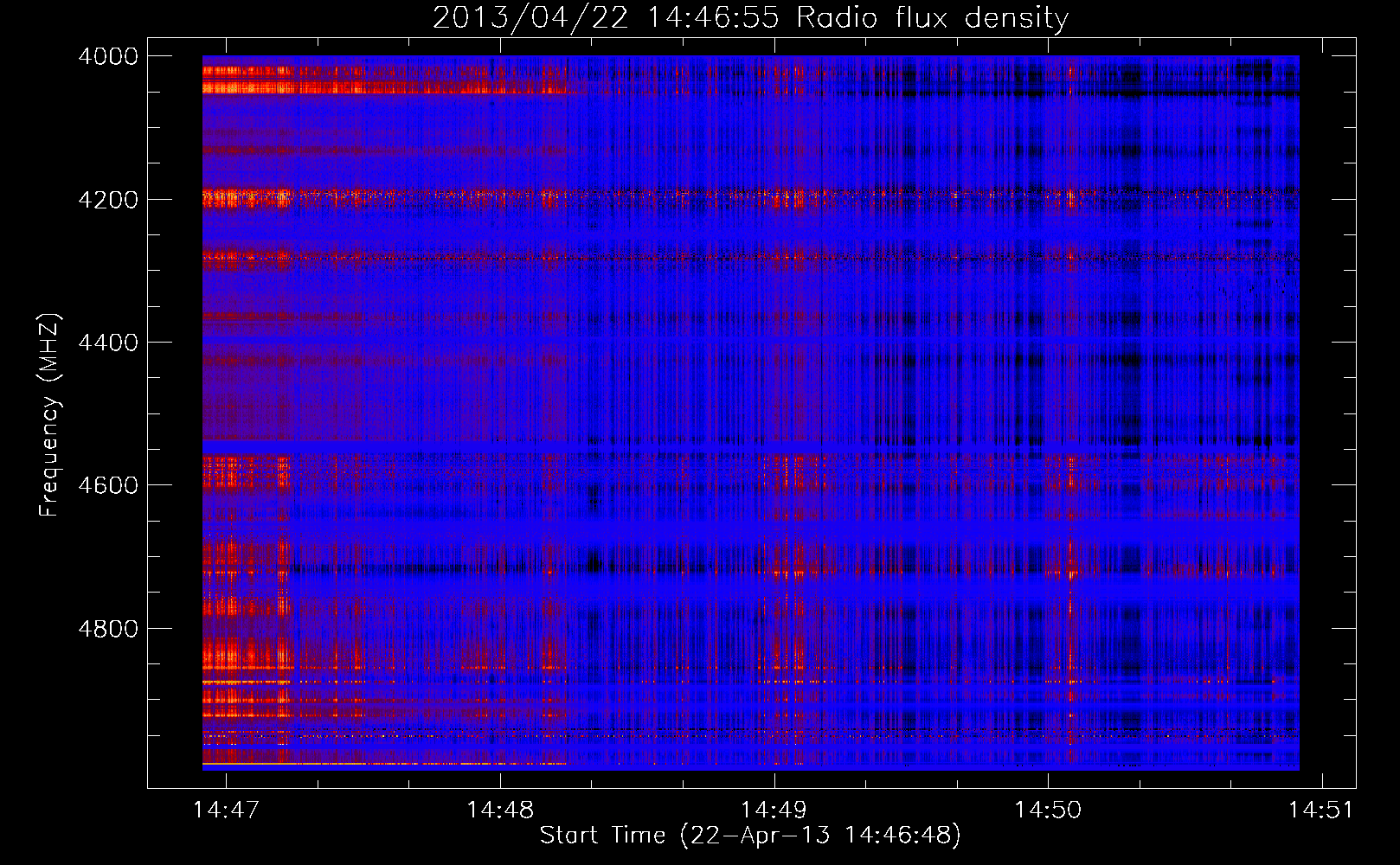This screenshot has height=865, width=1400.
Task: Click the 14:48 time tick label
Action: click(x=499, y=810)
